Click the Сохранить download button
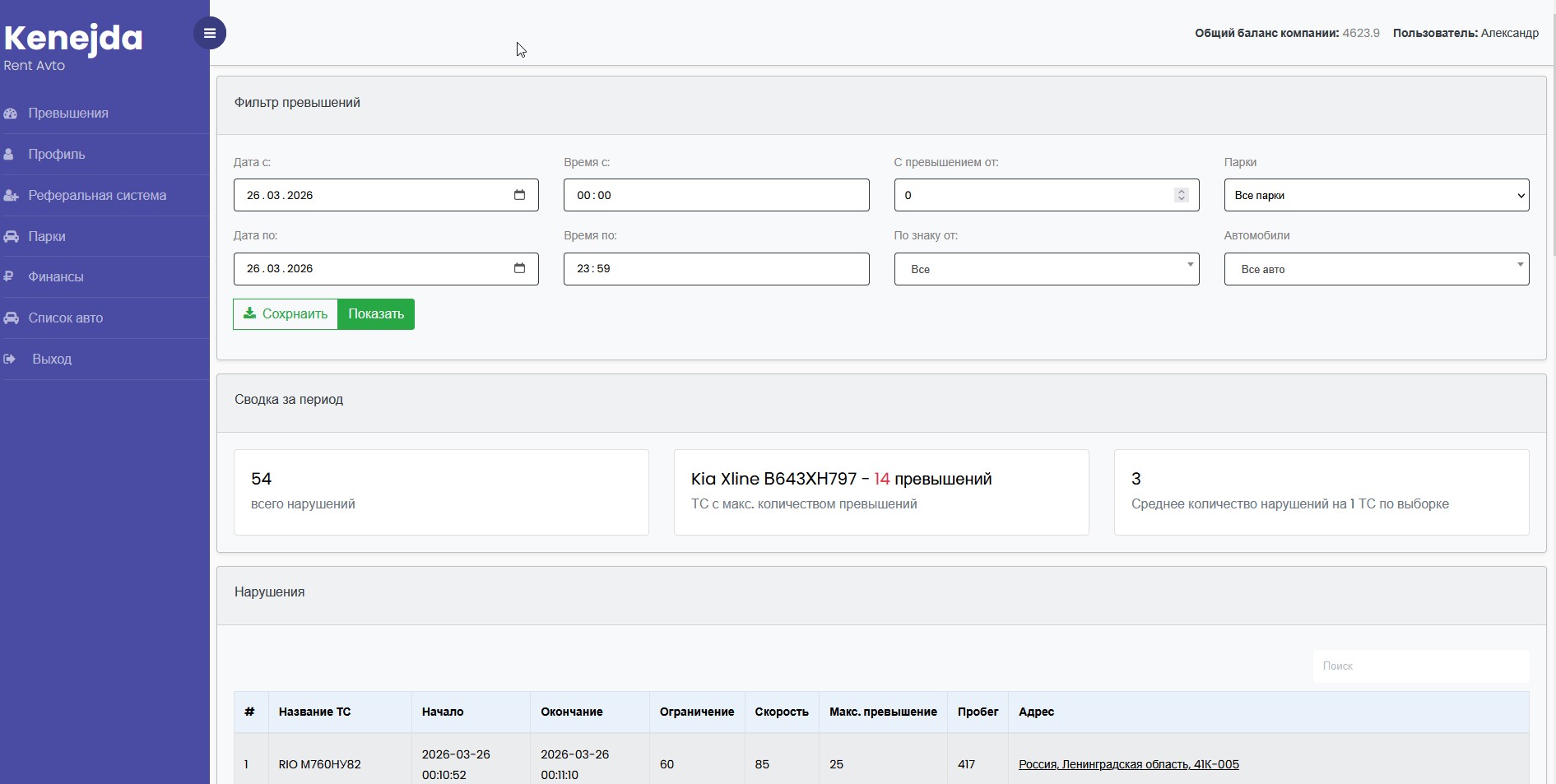1556x784 pixels. coord(286,314)
